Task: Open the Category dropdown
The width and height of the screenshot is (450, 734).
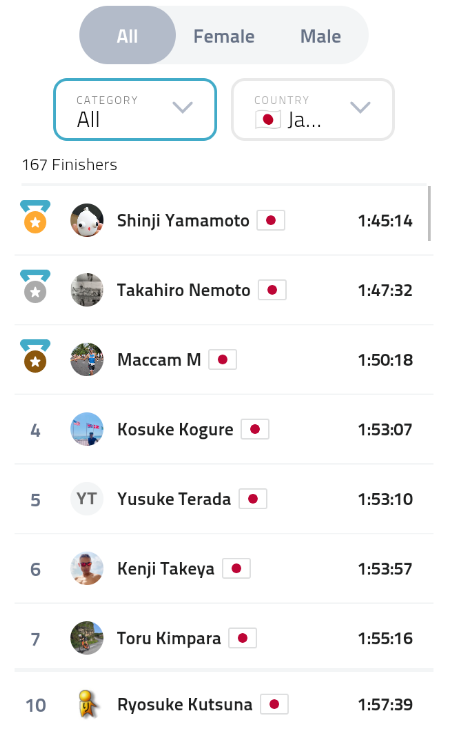Action: tap(135, 110)
